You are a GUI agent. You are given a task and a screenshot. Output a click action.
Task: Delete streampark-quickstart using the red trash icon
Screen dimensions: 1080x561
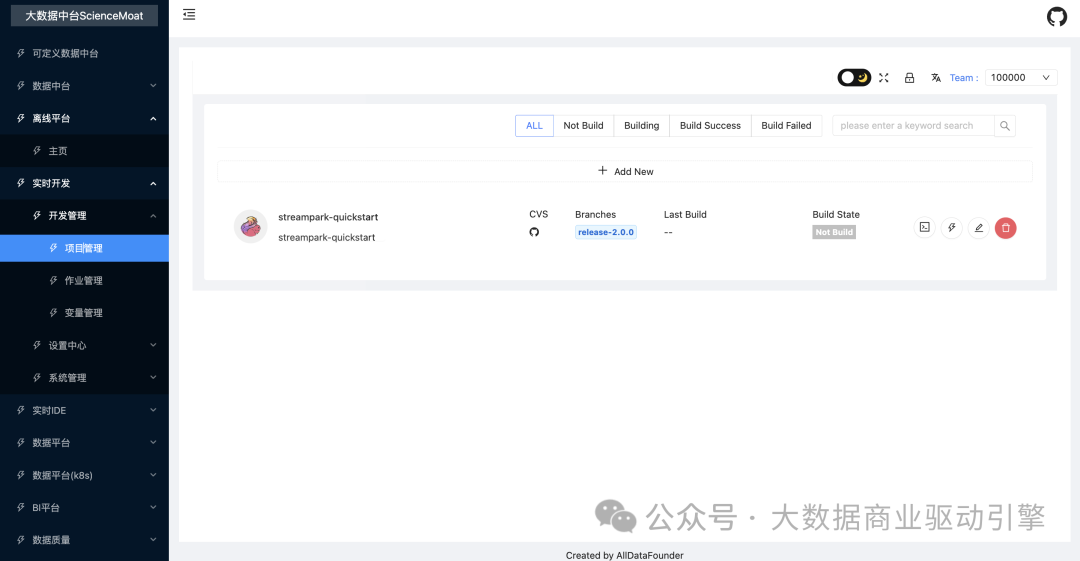click(x=1006, y=228)
